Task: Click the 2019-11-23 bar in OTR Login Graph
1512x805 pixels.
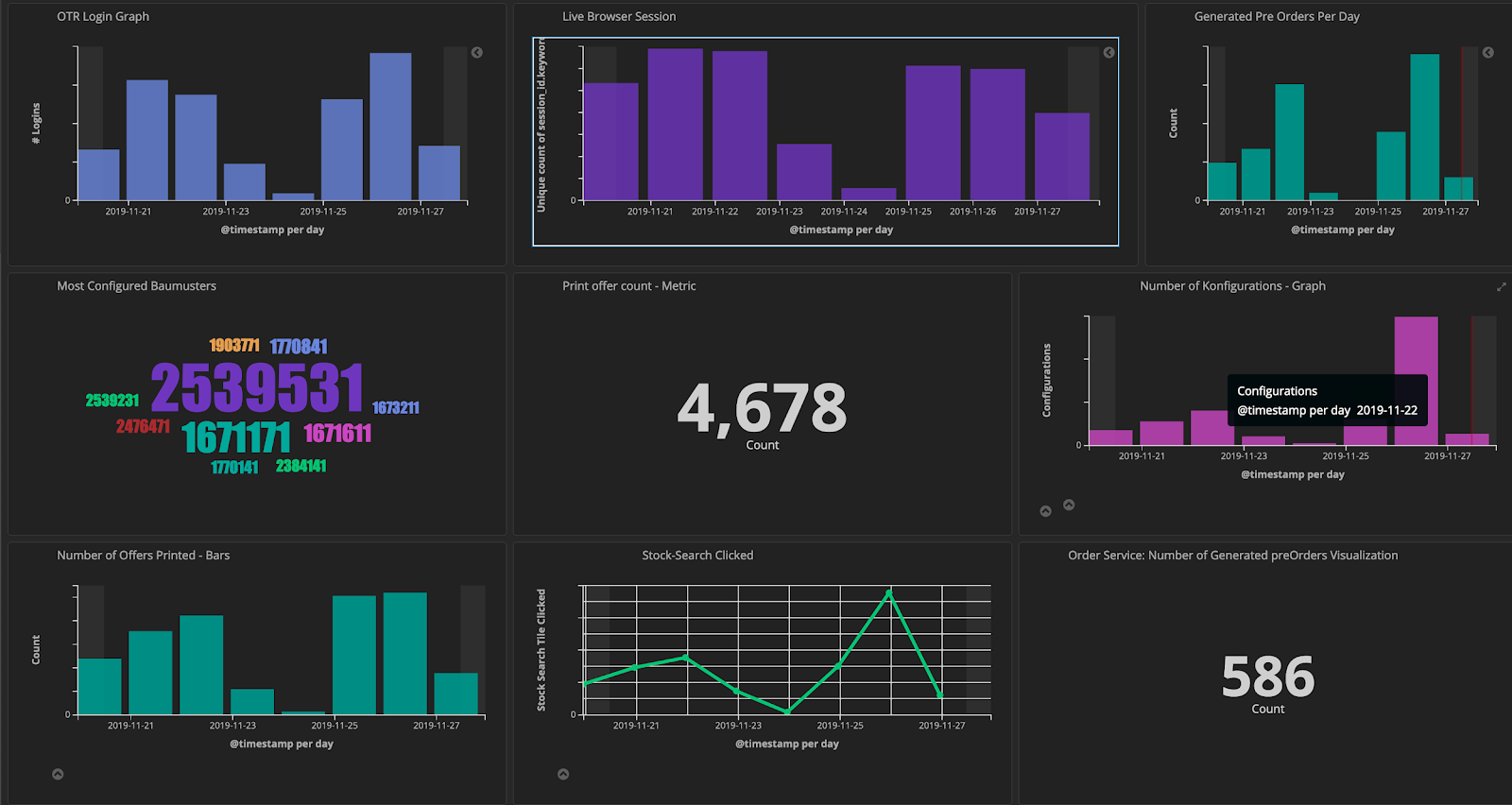Action: click(245, 182)
